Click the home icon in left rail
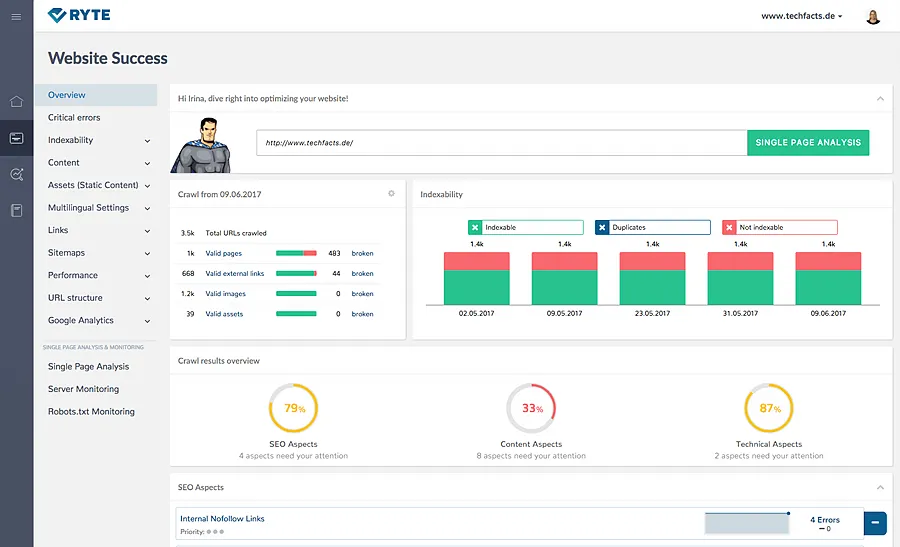This screenshot has width=900, height=547. point(16,102)
